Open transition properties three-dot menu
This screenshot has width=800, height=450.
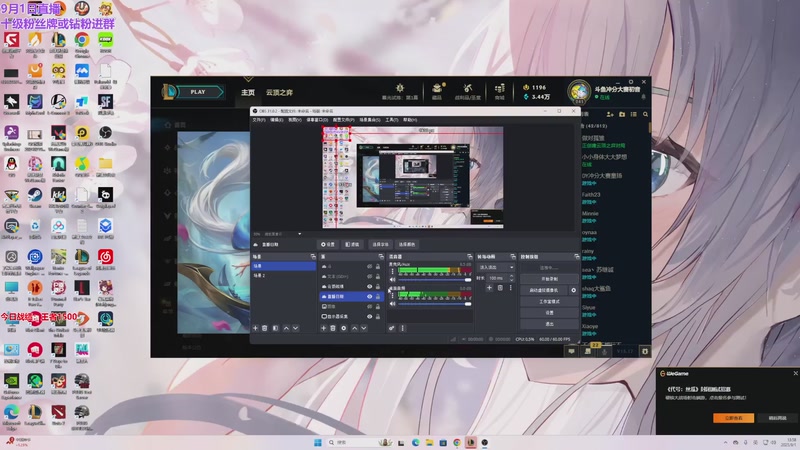point(510,288)
